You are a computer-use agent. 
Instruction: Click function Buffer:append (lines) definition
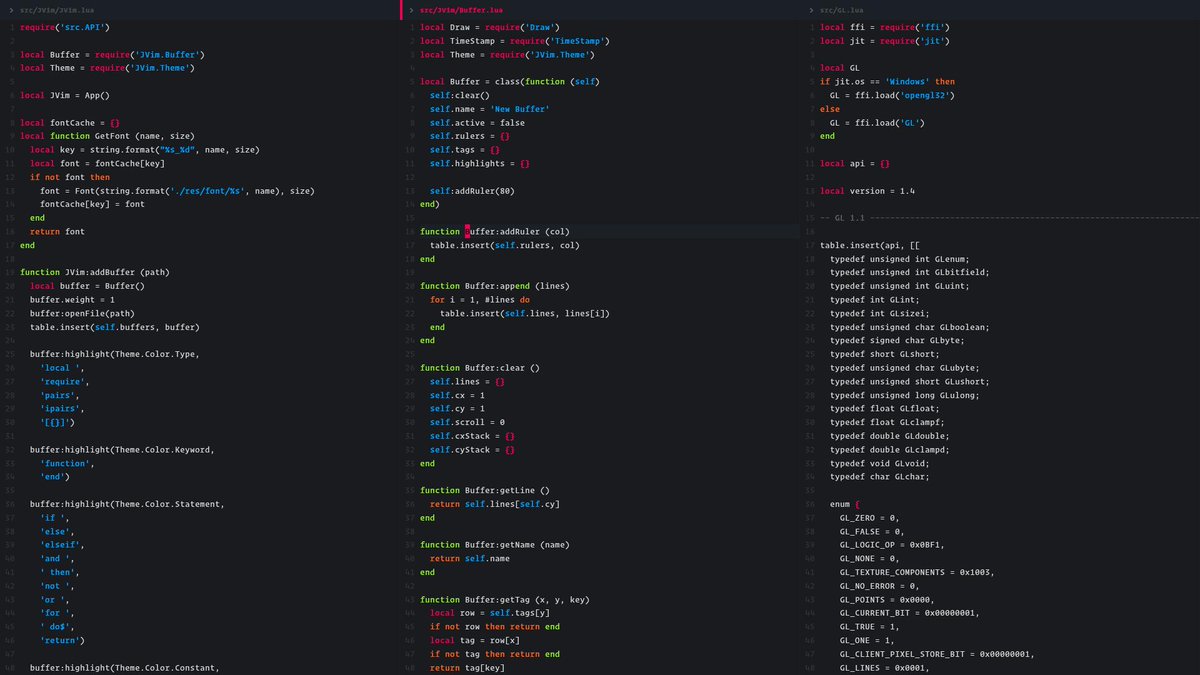[x=495, y=286]
